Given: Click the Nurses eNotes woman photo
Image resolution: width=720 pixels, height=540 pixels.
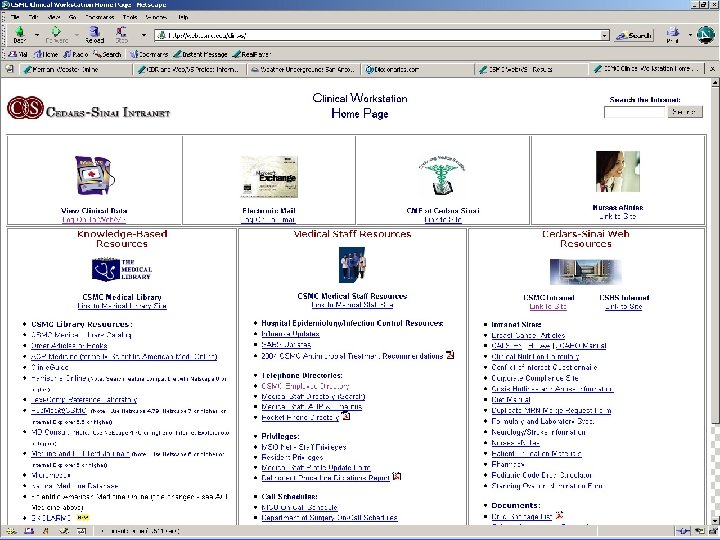Looking at the screenshot, I should (x=618, y=171).
